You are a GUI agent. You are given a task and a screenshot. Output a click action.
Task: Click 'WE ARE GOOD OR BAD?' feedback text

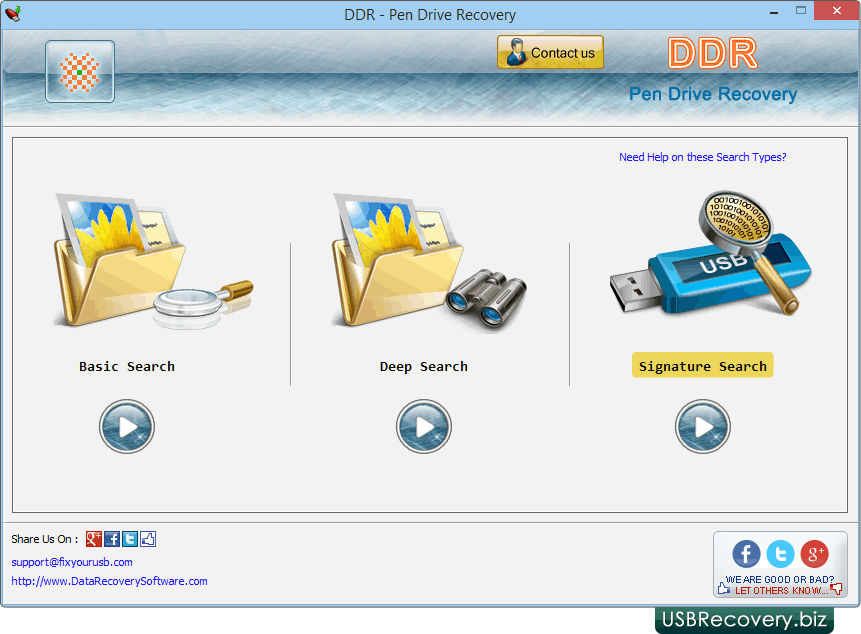780,580
